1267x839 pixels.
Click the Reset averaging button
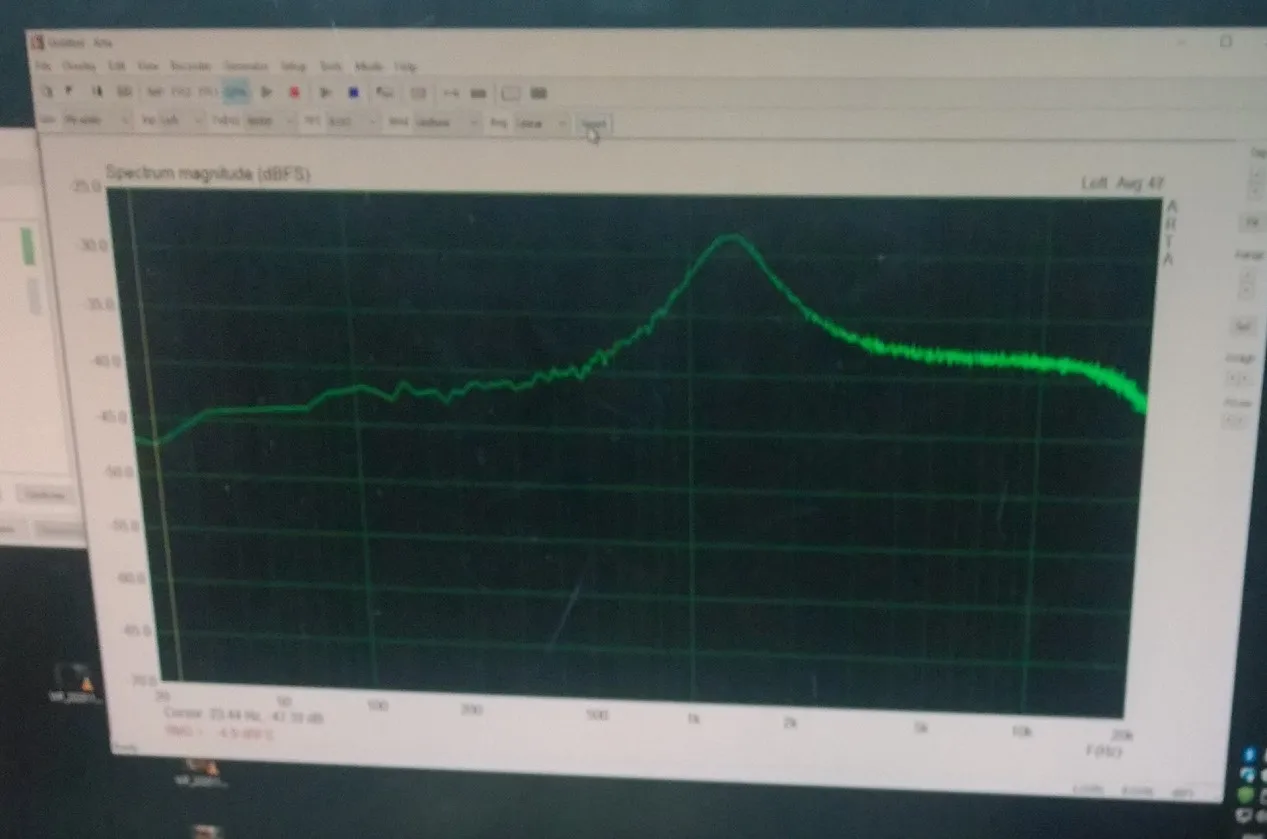coord(593,124)
